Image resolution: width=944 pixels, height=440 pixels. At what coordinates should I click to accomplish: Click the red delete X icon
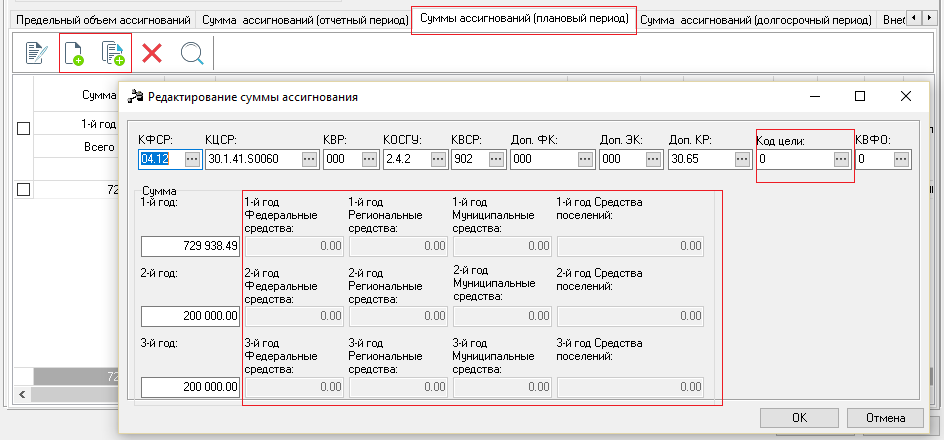[152, 53]
